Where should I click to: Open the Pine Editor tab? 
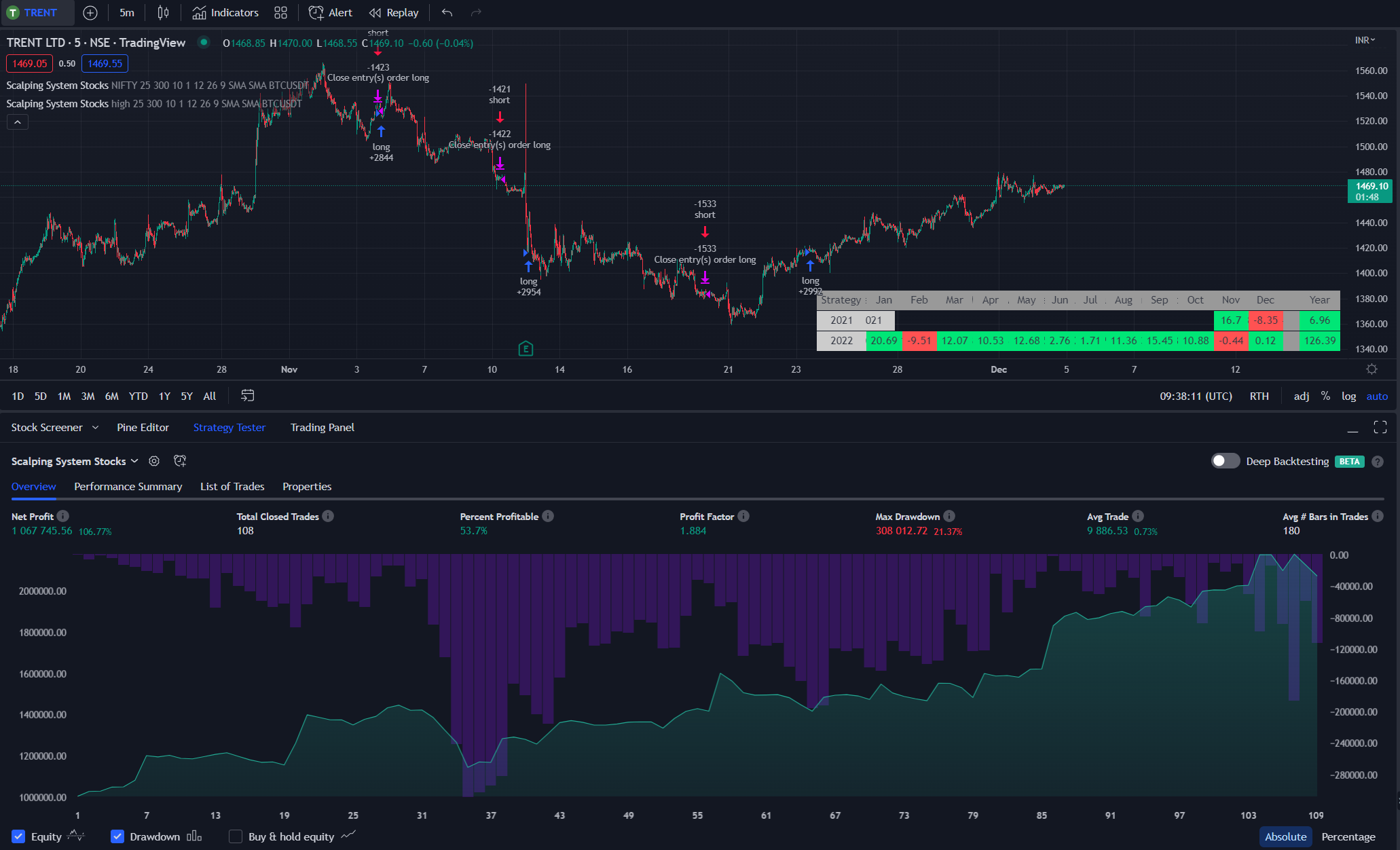pyautogui.click(x=143, y=427)
